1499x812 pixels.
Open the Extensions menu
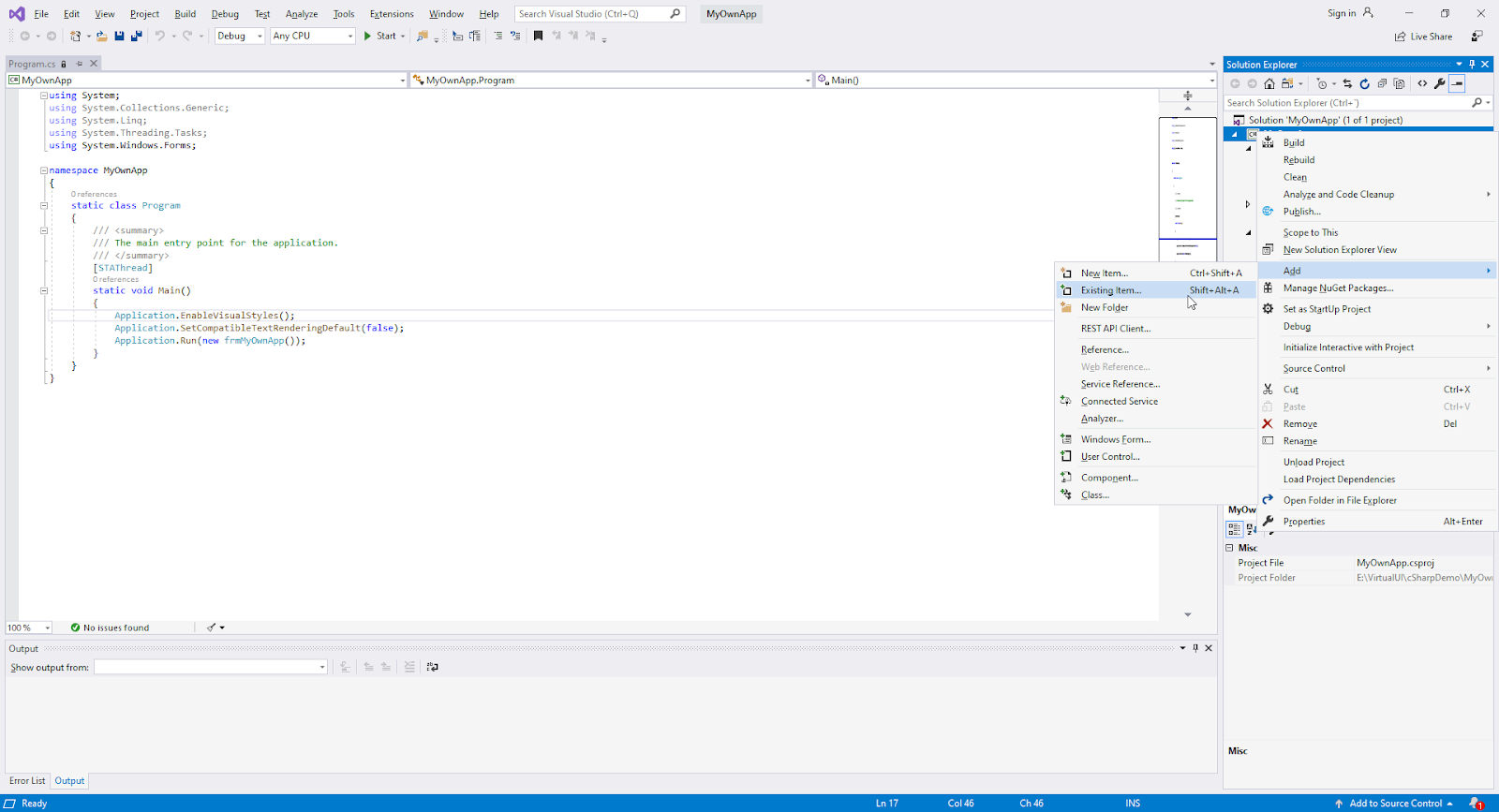click(392, 14)
